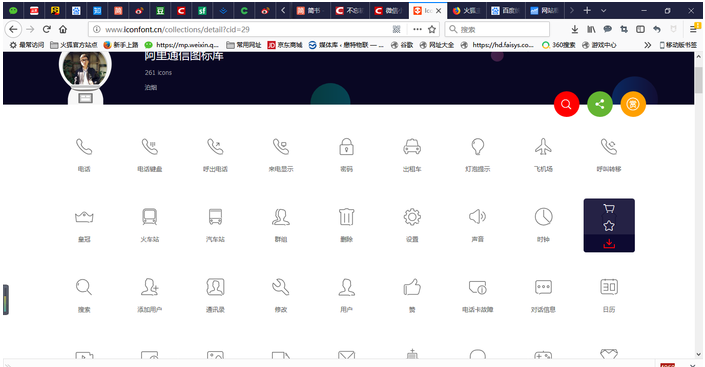Open the Firefox library icon
The height and width of the screenshot is (367, 705).
(591, 30)
